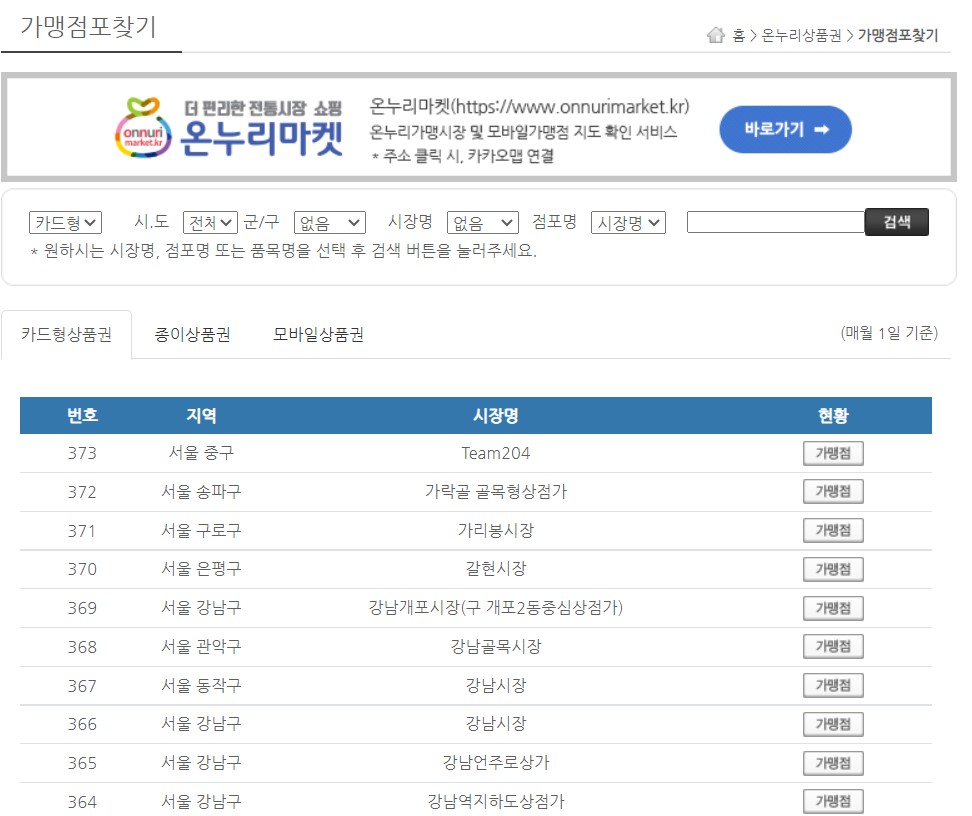972x816 pixels.
Task: Click the home icon in the breadcrumb
Action: [x=716, y=36]
